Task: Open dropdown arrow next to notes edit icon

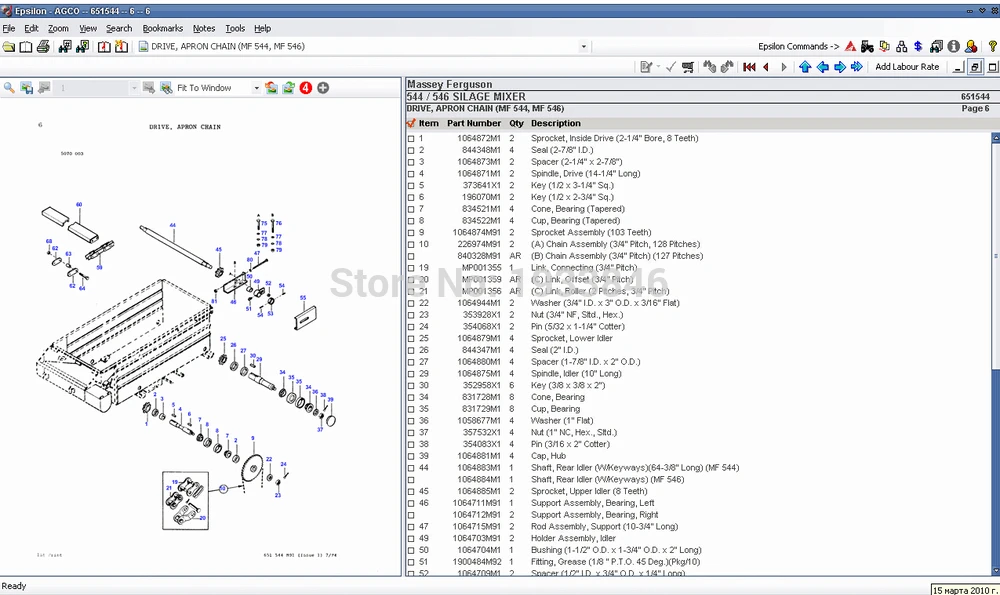Action: (658, 67)
